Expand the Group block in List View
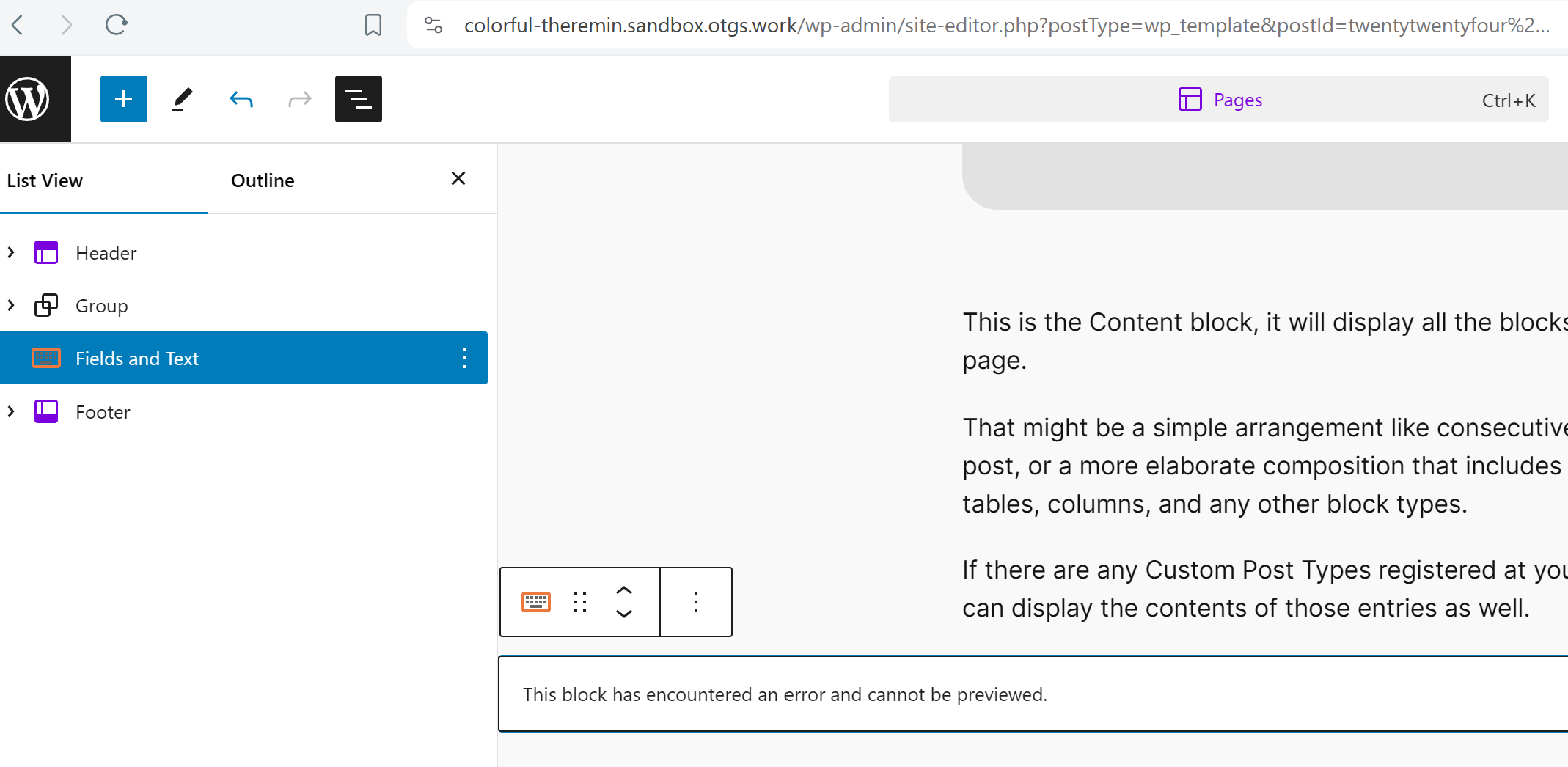Image resolution: width=1568 pixels, height=767 pixels. pos(11,305)
